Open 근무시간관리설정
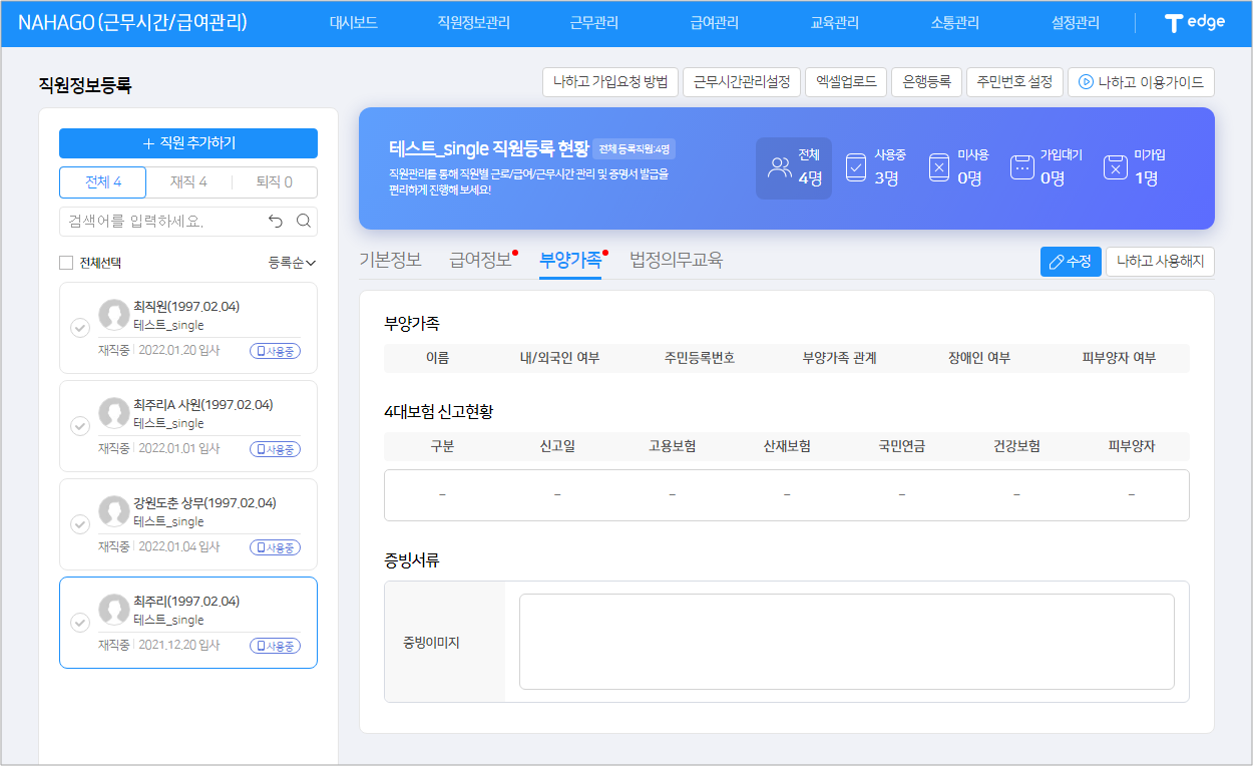Viewport: 1253px width, 766px height. [741, 82]
